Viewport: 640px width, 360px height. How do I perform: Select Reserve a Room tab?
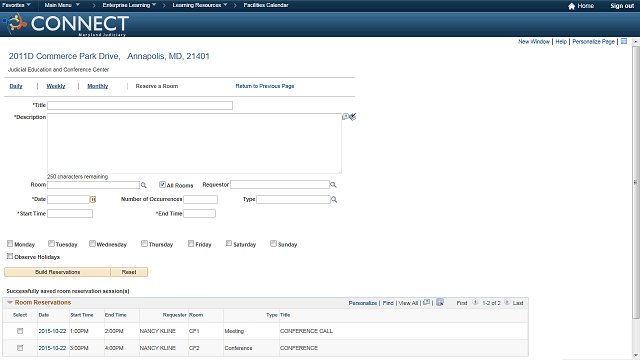click(x=157, y=86)
